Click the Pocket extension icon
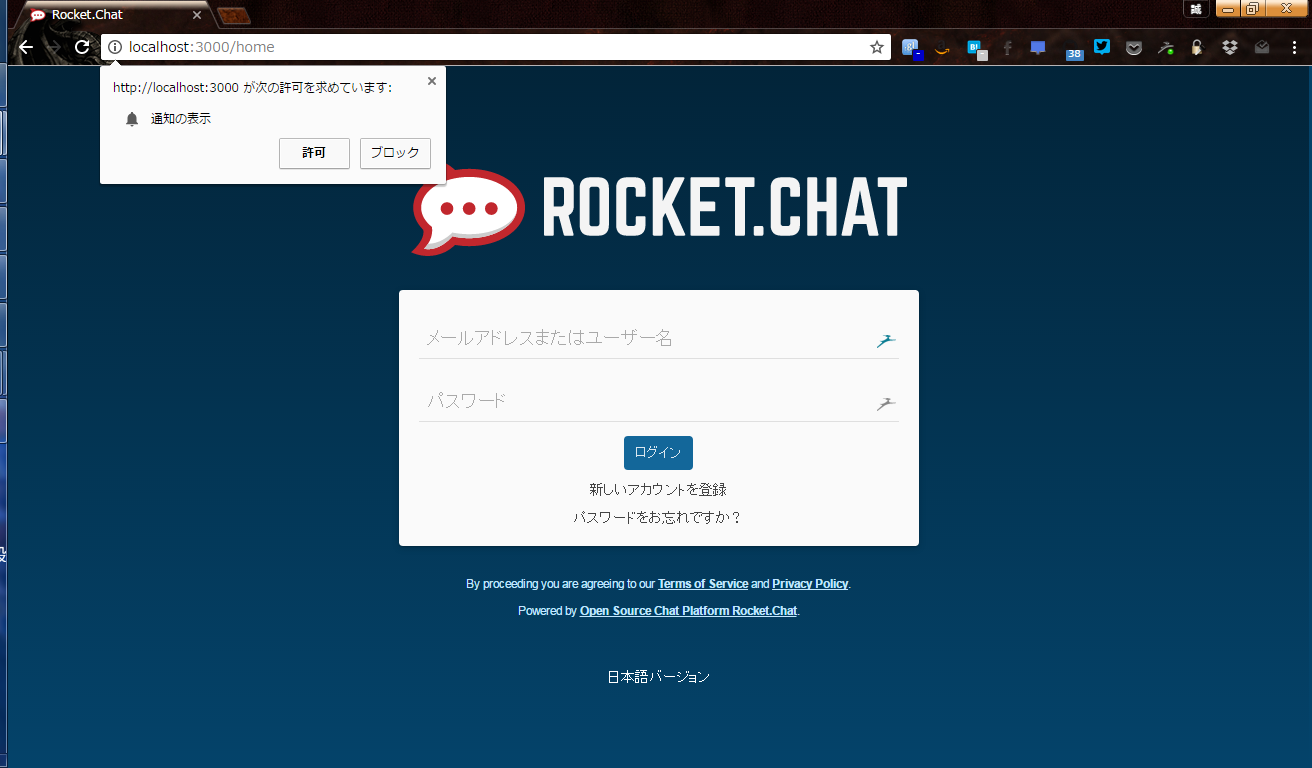 coord(1133,47)
